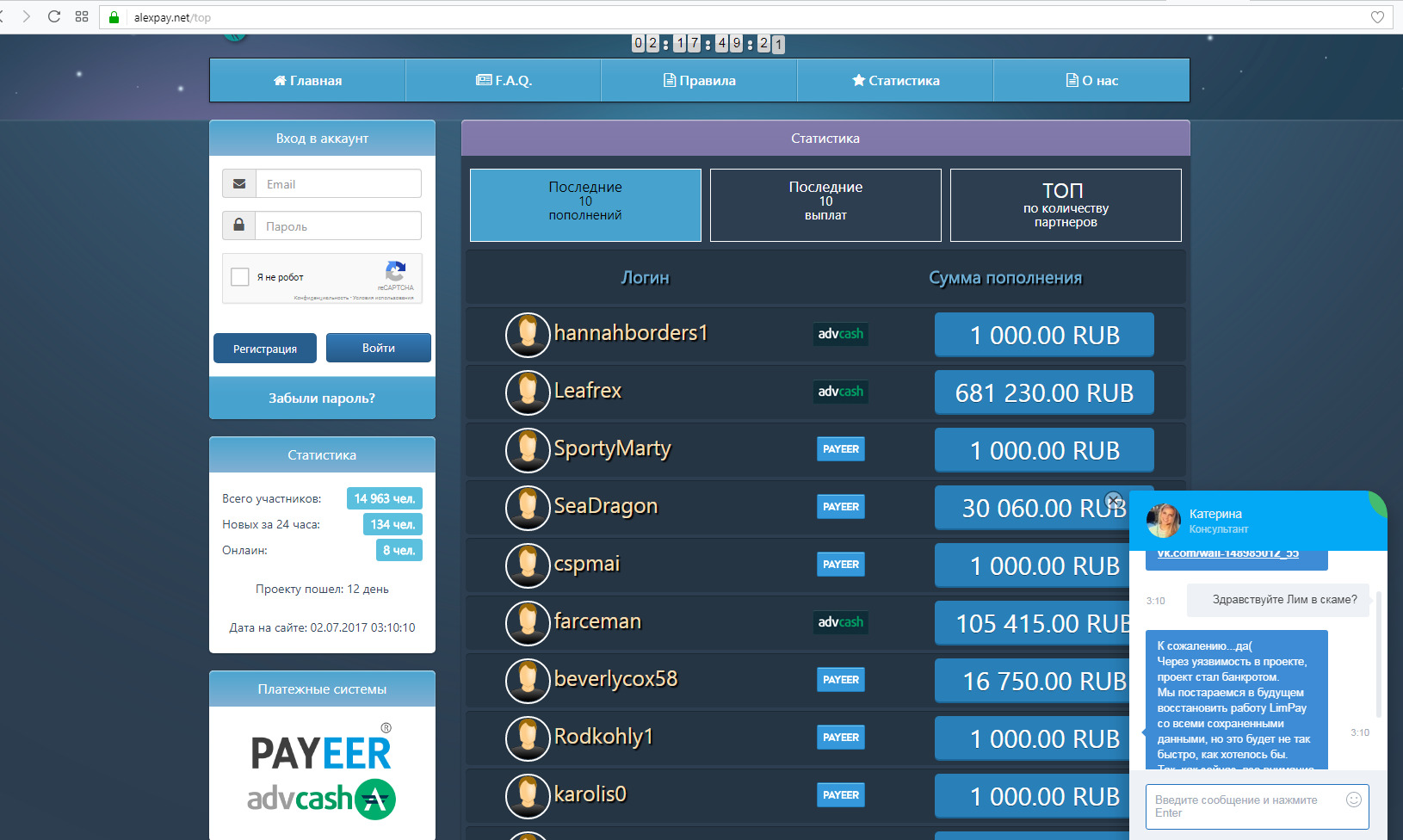
Task: Close the chat widget with X icon
Action: click(1113, 500)
